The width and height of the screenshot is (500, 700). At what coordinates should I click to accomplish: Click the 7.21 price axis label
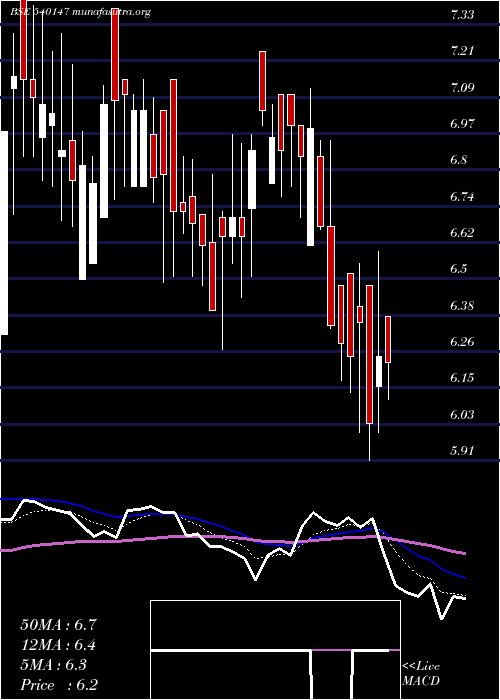[462, 51]
